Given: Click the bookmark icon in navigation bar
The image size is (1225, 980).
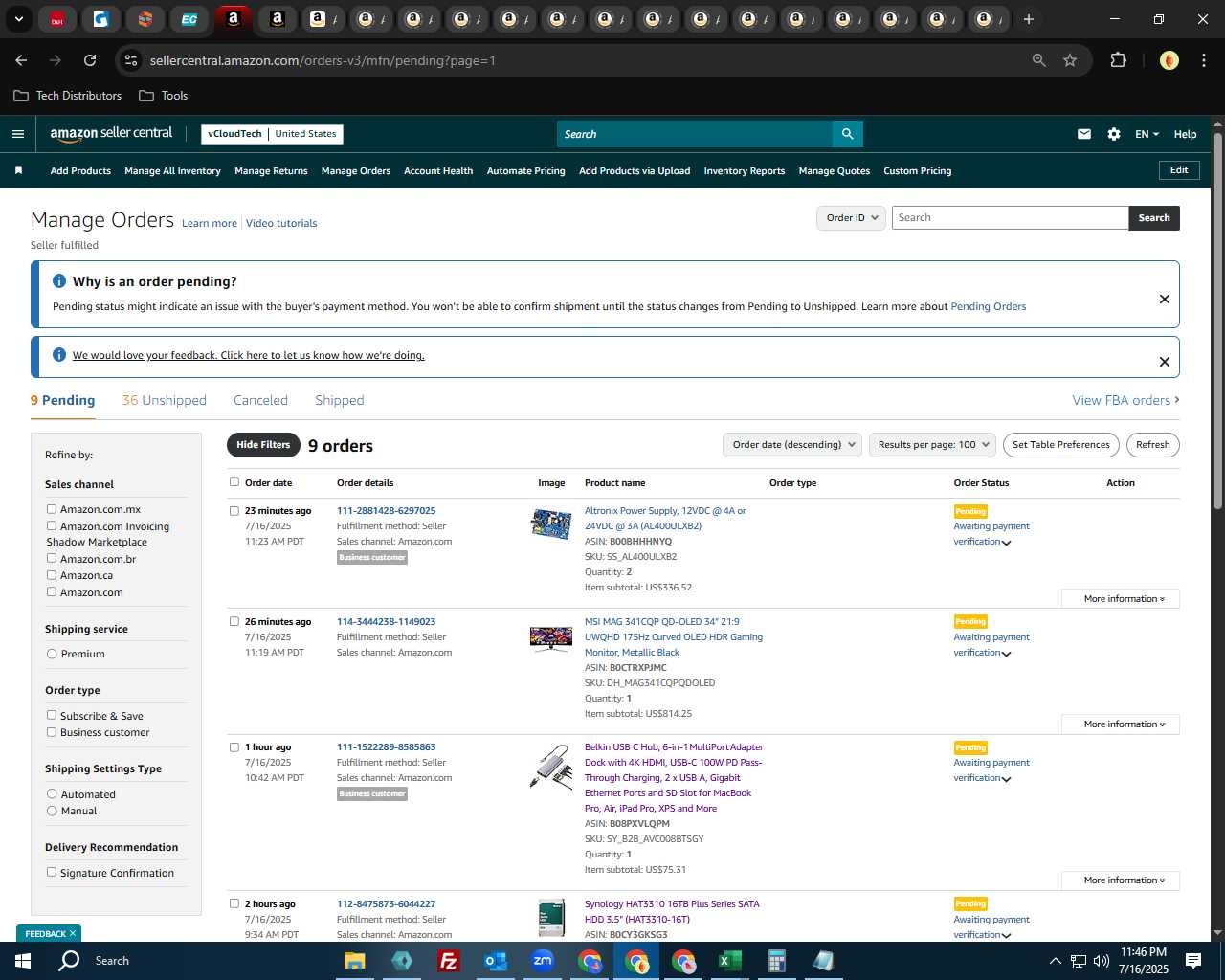Looking at the screenshot, I should coord(18,170).
